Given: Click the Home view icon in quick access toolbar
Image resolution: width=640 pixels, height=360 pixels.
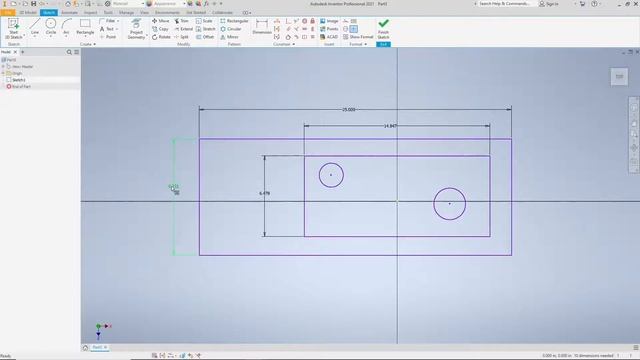Looking at the screenshot, I should [68, 4].
